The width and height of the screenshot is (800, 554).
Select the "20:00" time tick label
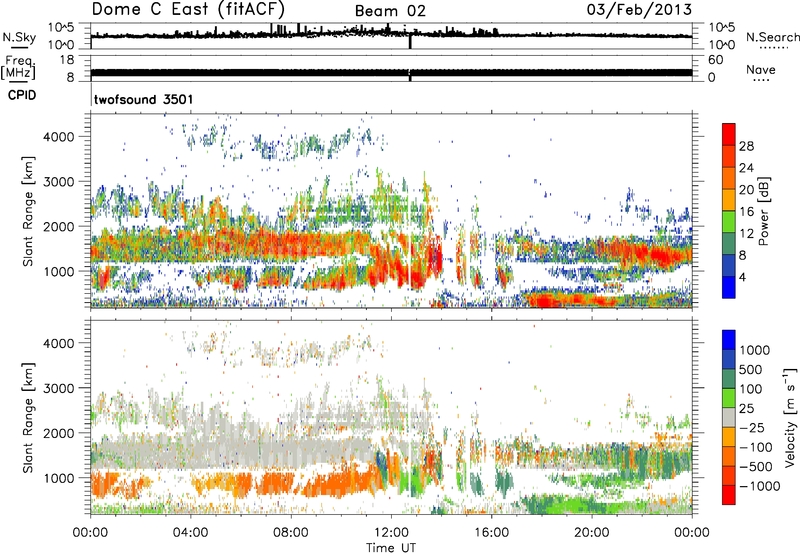[592, 533]
